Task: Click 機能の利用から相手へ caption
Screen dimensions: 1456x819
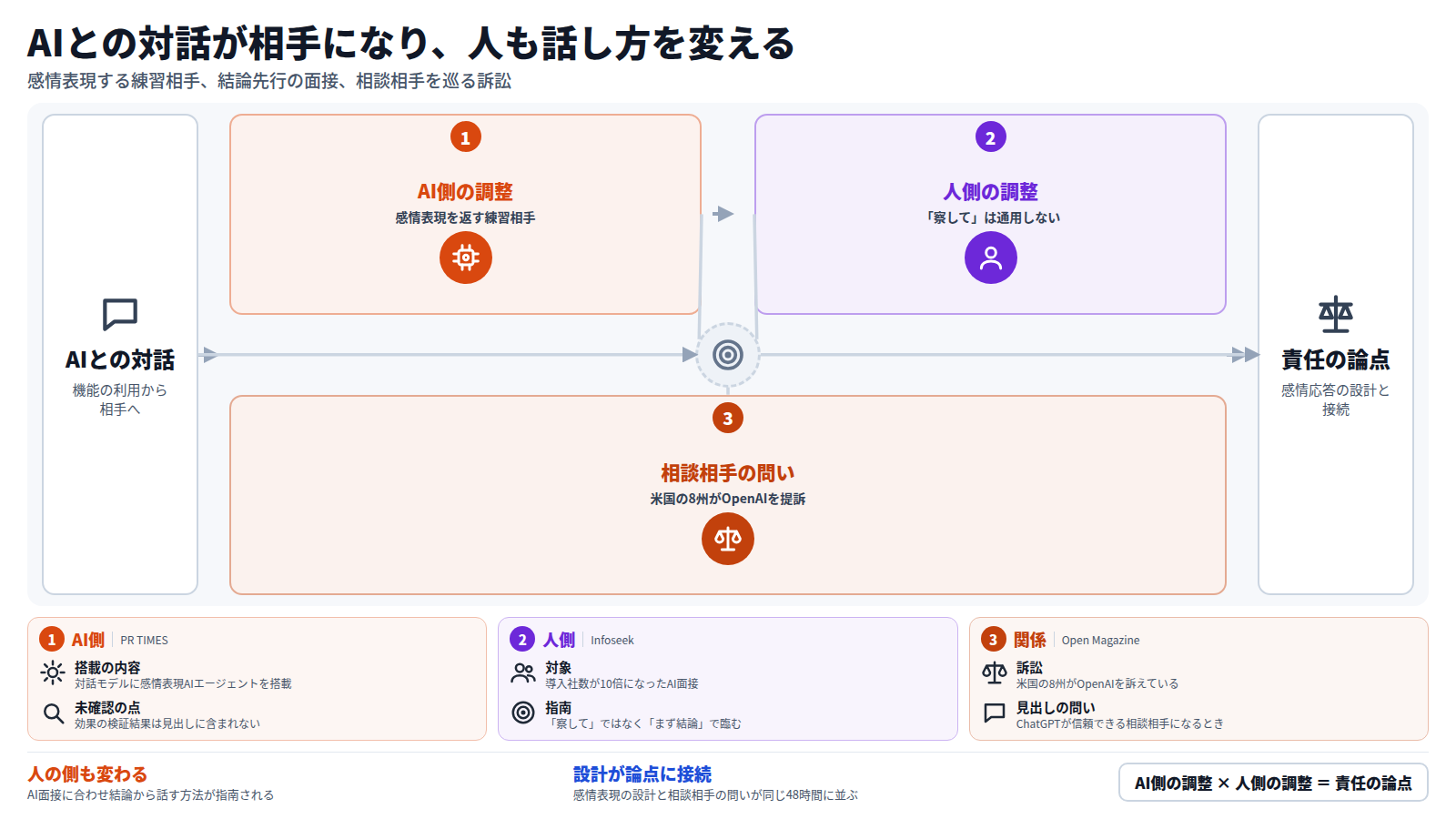Action: [x=120, y=399]
